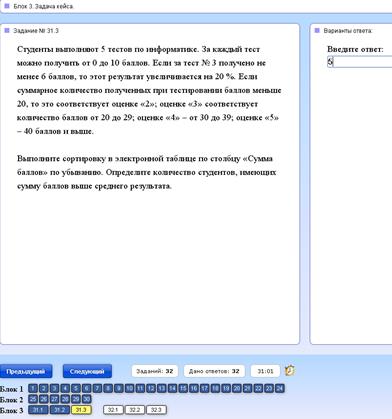Image resolution: width=392 pixels, height=419 pixels.
Task: Open question 12 in Блок 1
Action: 151,388
